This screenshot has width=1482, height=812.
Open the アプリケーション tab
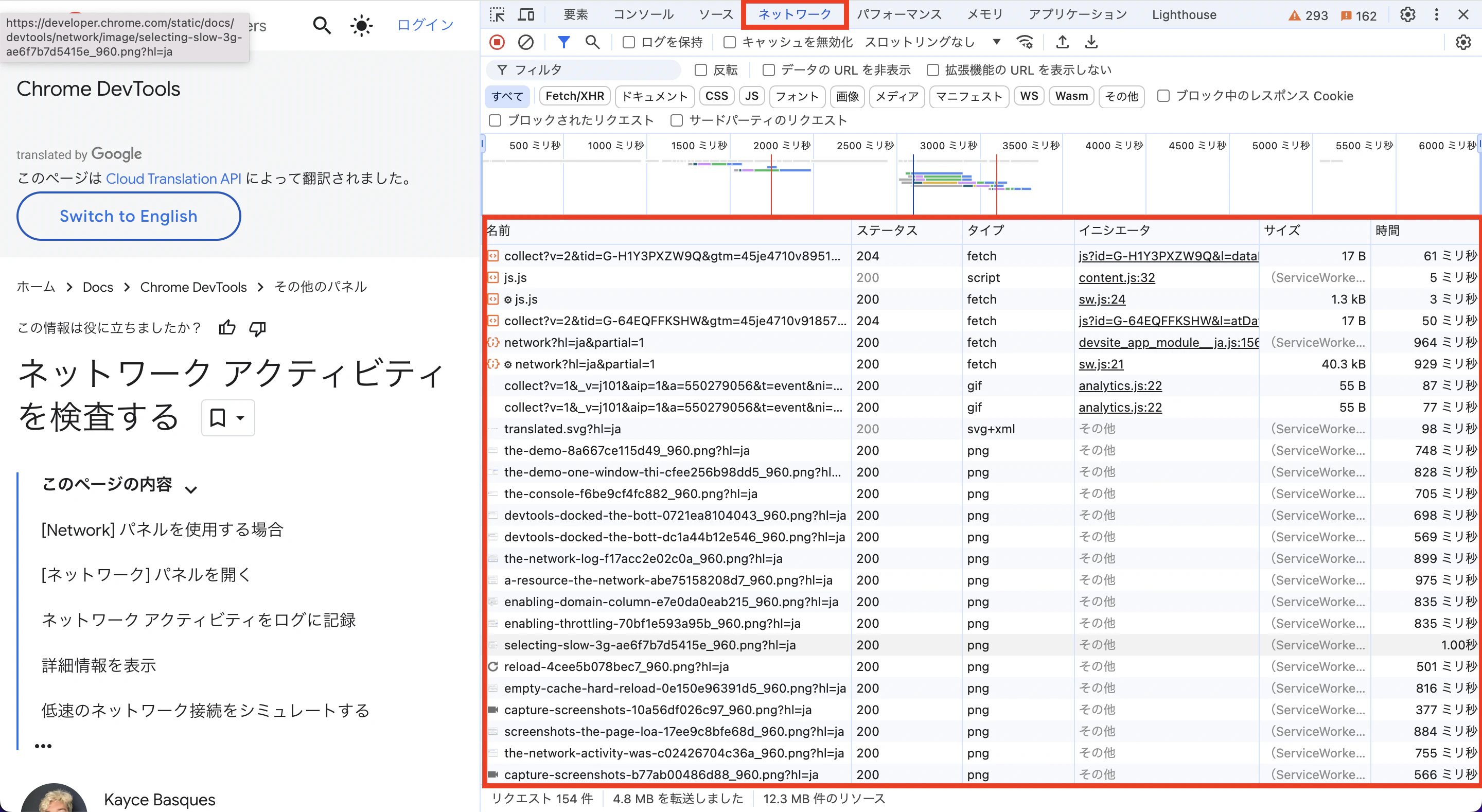click(1078, 14)
